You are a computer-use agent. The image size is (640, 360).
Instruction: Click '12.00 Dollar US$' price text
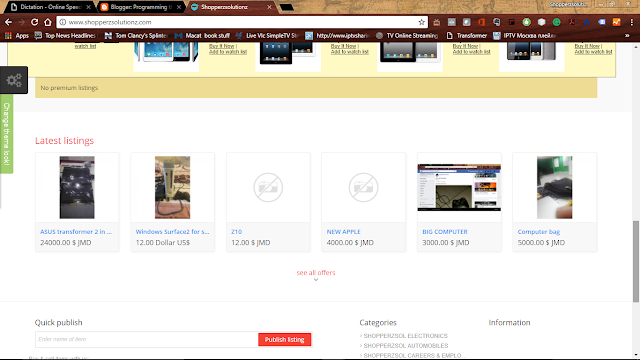tap(163, 242)
